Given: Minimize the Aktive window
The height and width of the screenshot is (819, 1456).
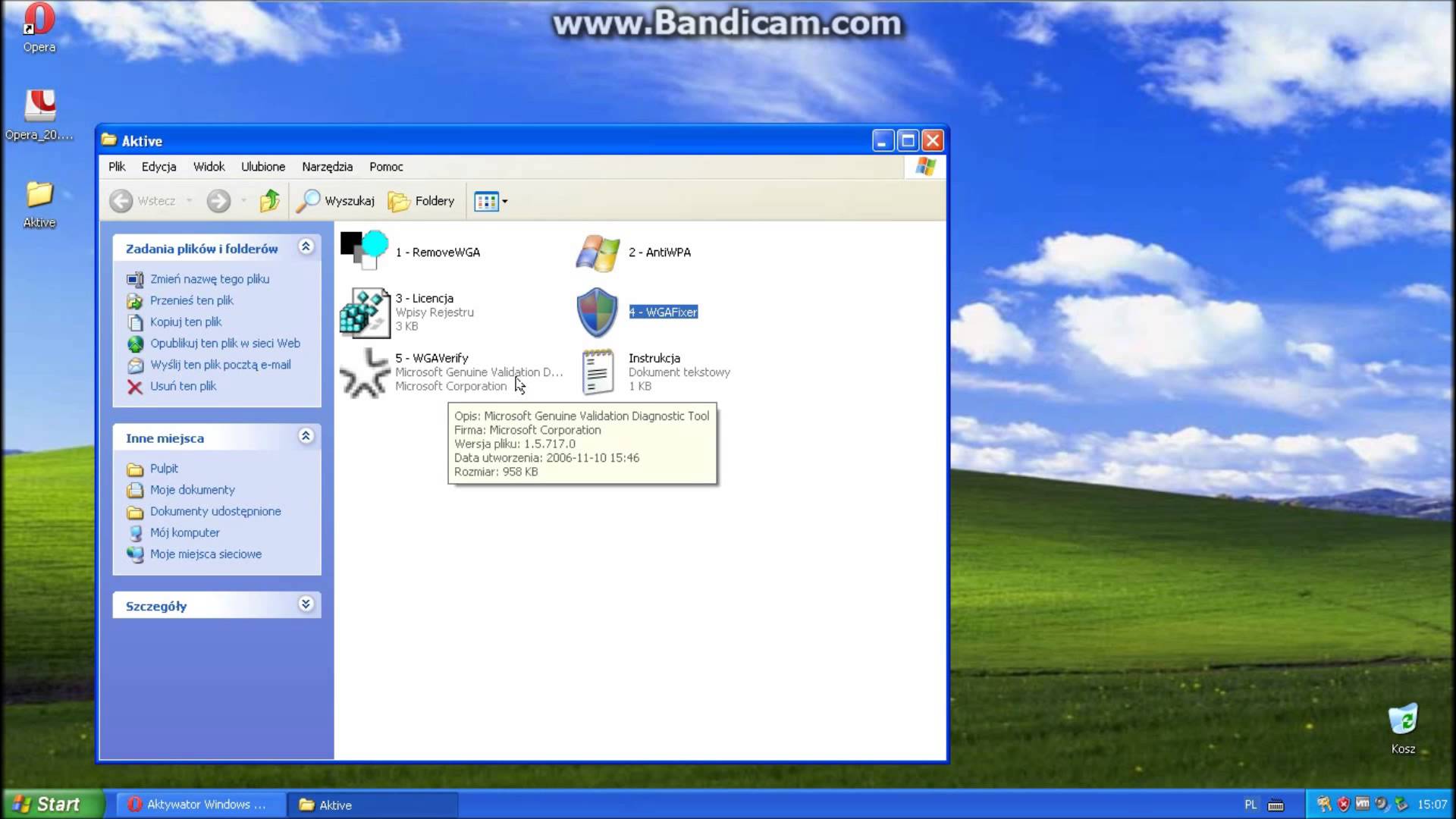Looking at the screenshot, I should point(883,141).
